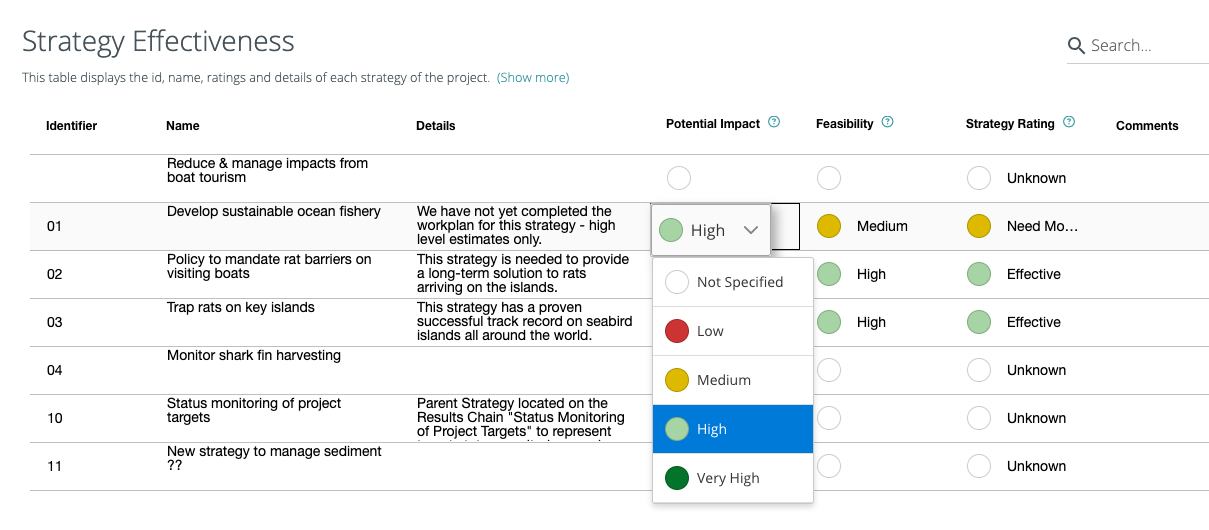The width and height of the screenshot is (1209, 530).
Task: Click yellow Need More rating circle for row 01
Action: click(x=979, y=226)
